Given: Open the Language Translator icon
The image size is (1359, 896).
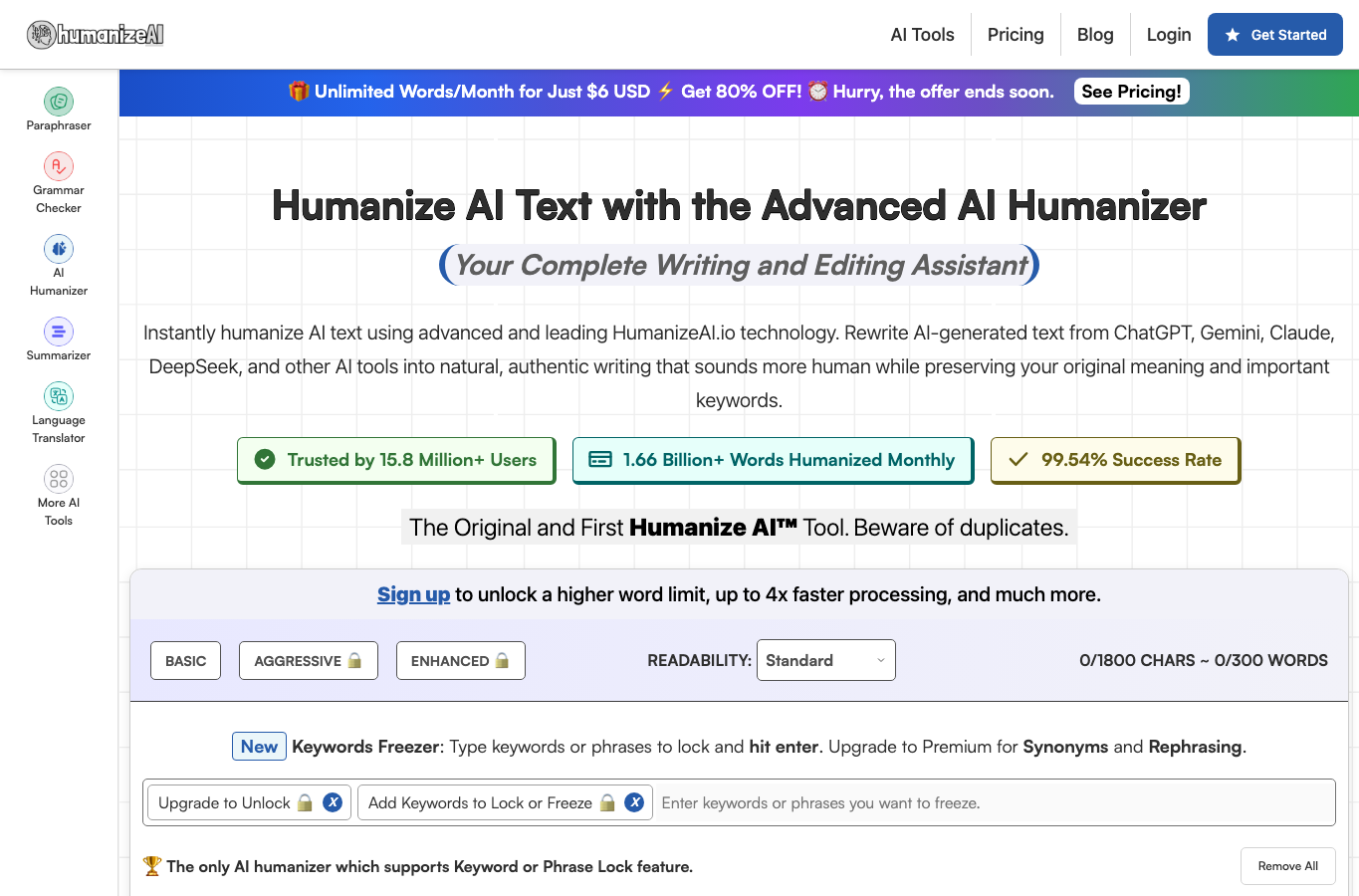Looking at the screenshot, I should point(59,396).
